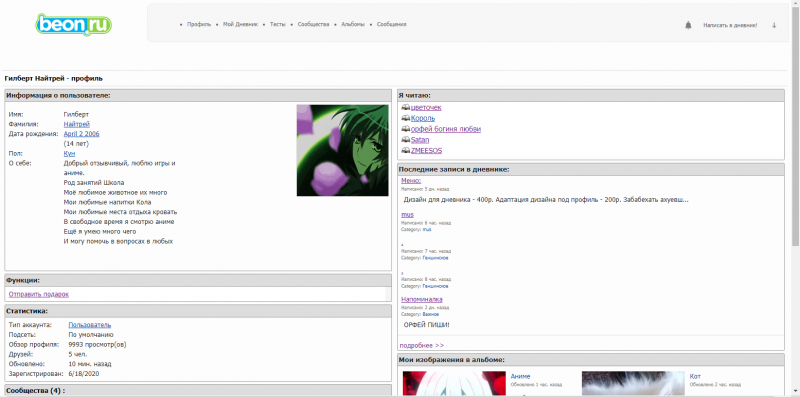
Task: Click Написать в дневник! button
Action: [730, 25]
